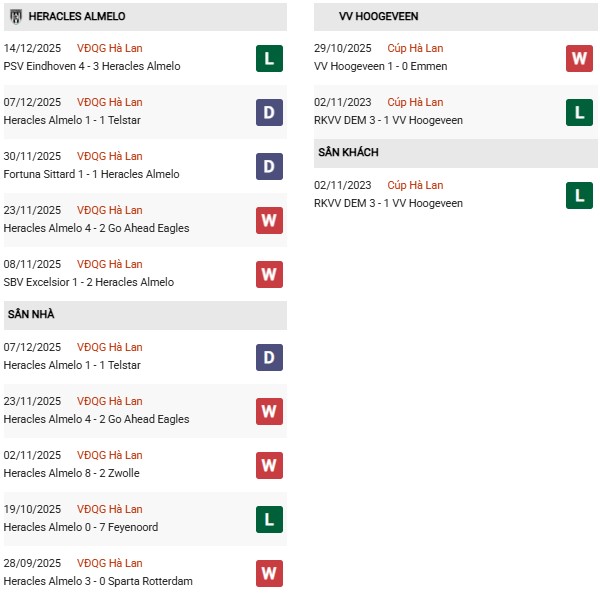The image size is (600, 594).
Task: Click the L badge for Feyenoord match
Action: 269,519
